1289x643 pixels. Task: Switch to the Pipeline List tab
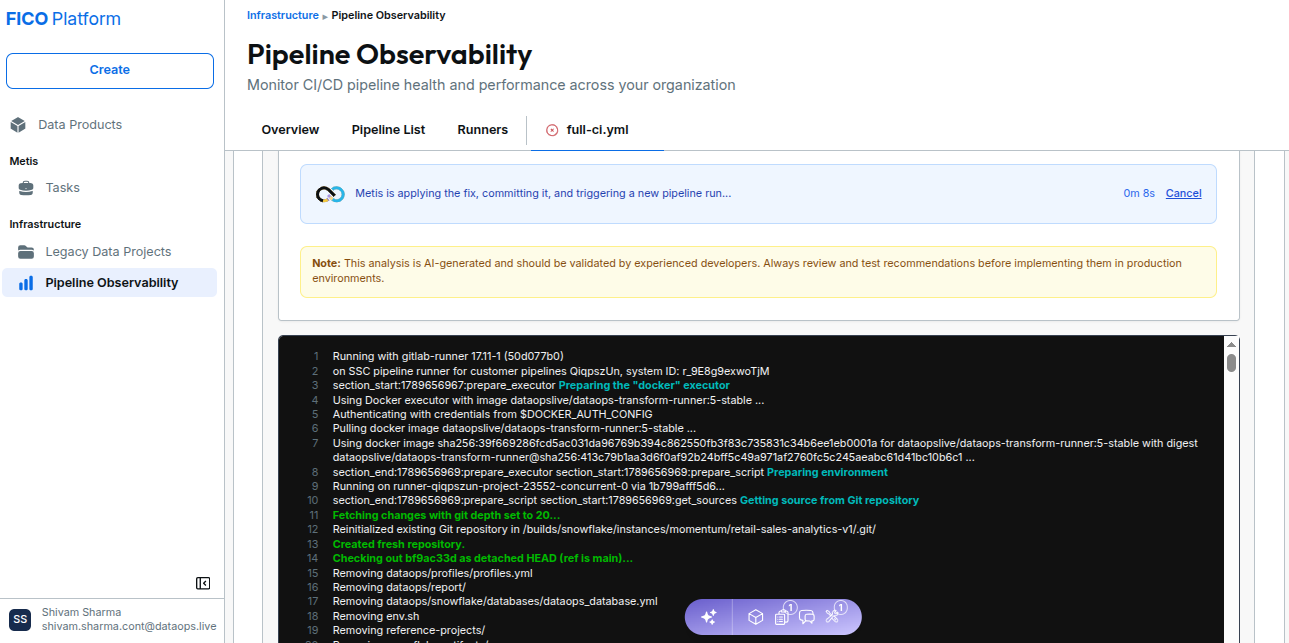pyautogui.click(x=388, y=130)
